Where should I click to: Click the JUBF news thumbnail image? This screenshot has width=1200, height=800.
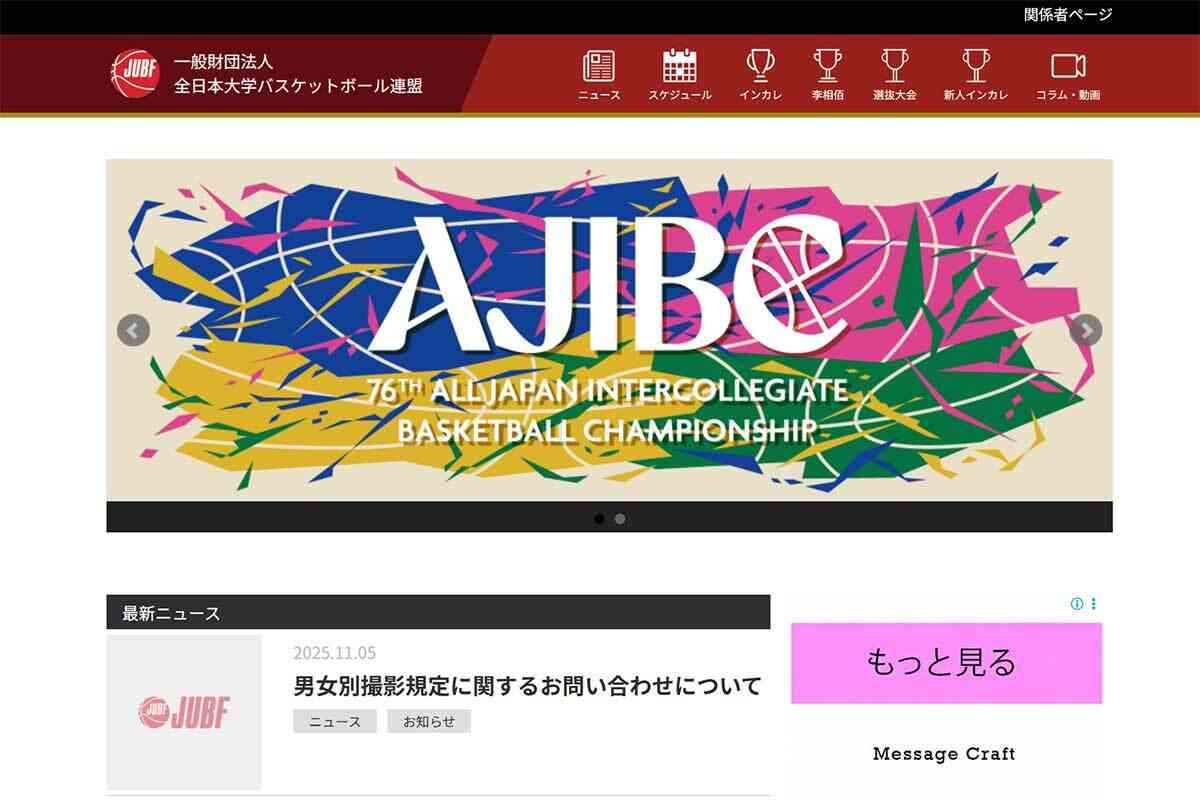(184, 712)
